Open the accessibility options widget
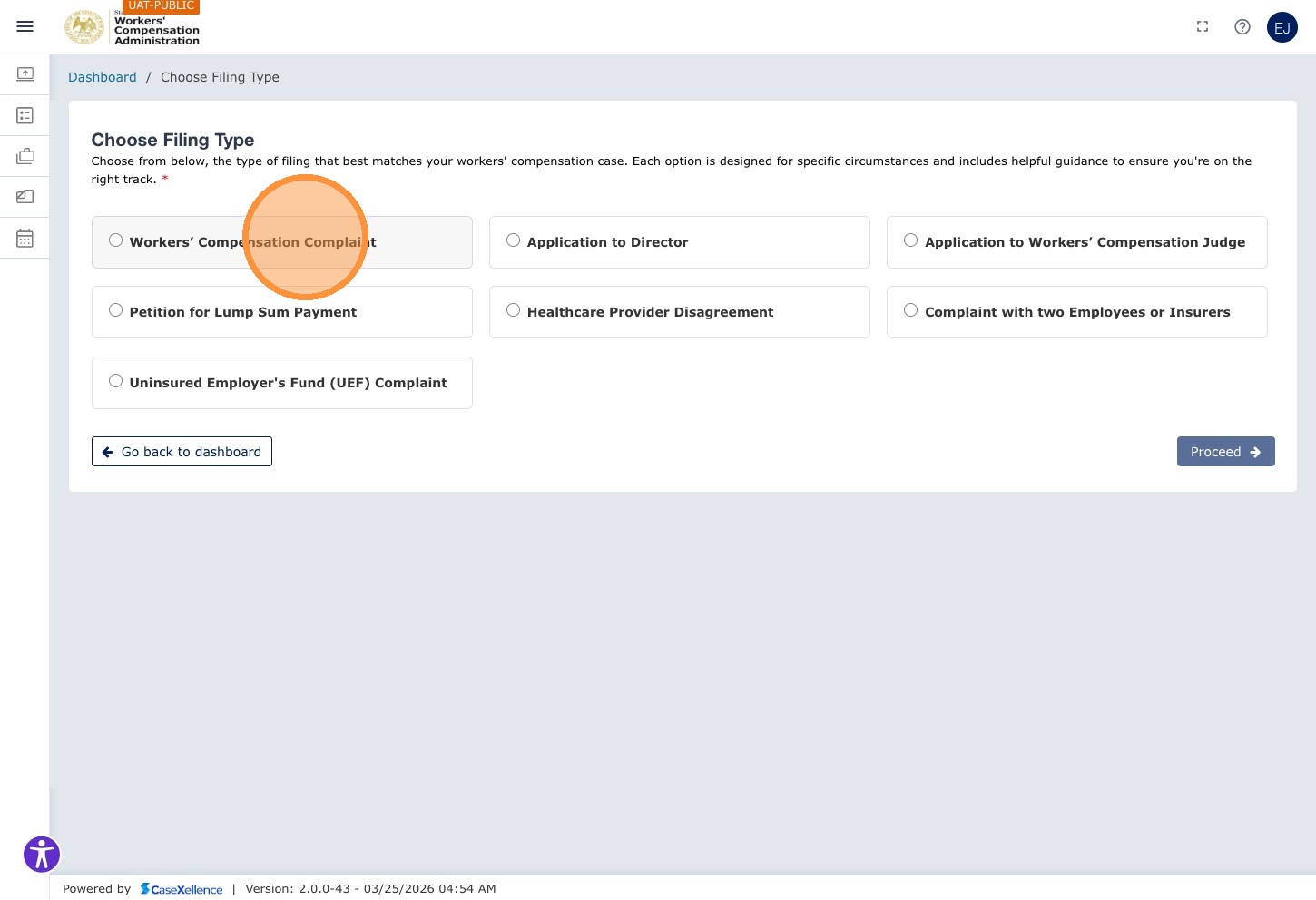This screenshot has width=1316, height=900. click(x=42, y=855)
